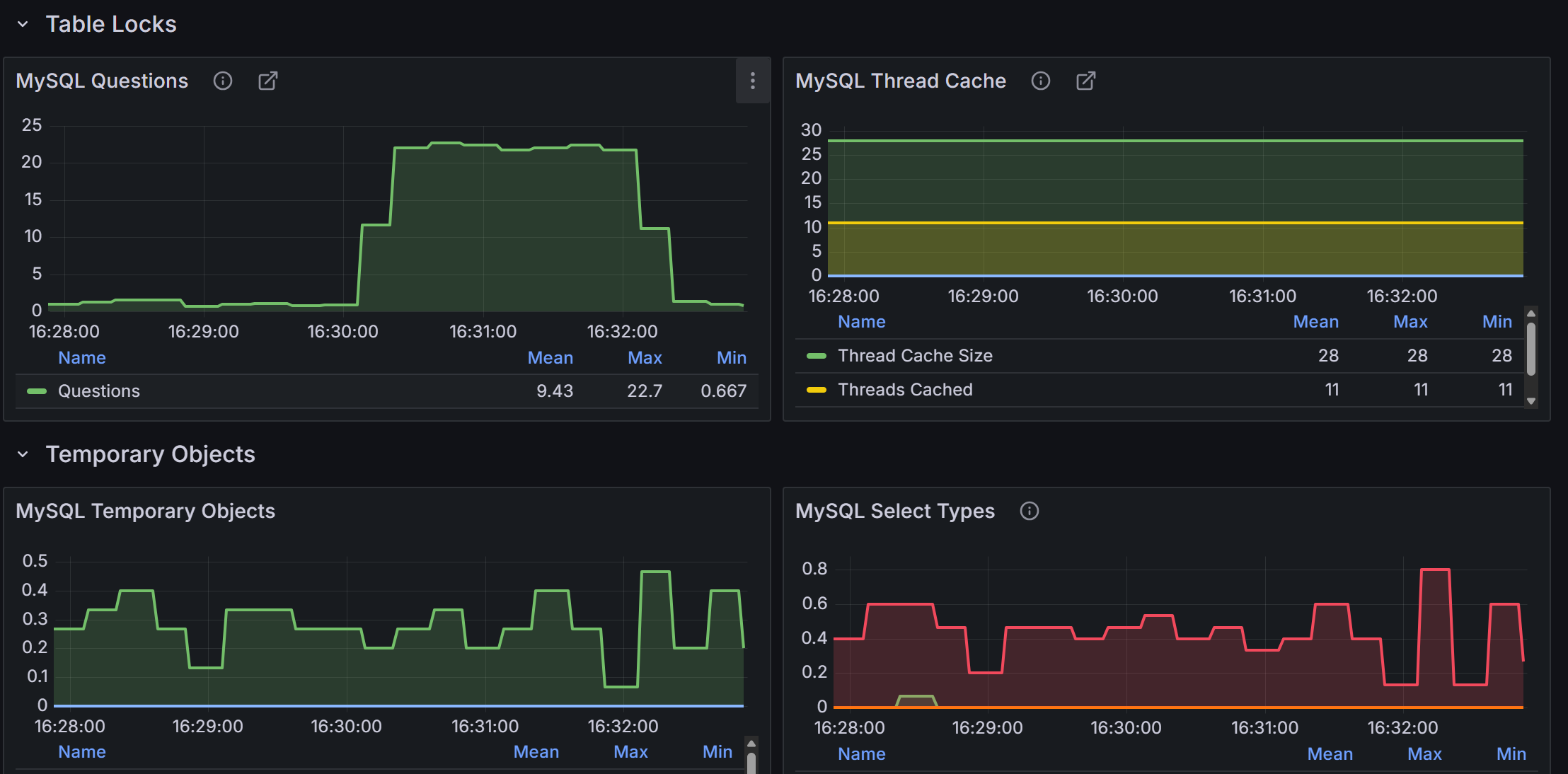Click Thread Cache legend scroll up arrow
This screenshot has width=1568, height=774.
(x=1531, y=313)
